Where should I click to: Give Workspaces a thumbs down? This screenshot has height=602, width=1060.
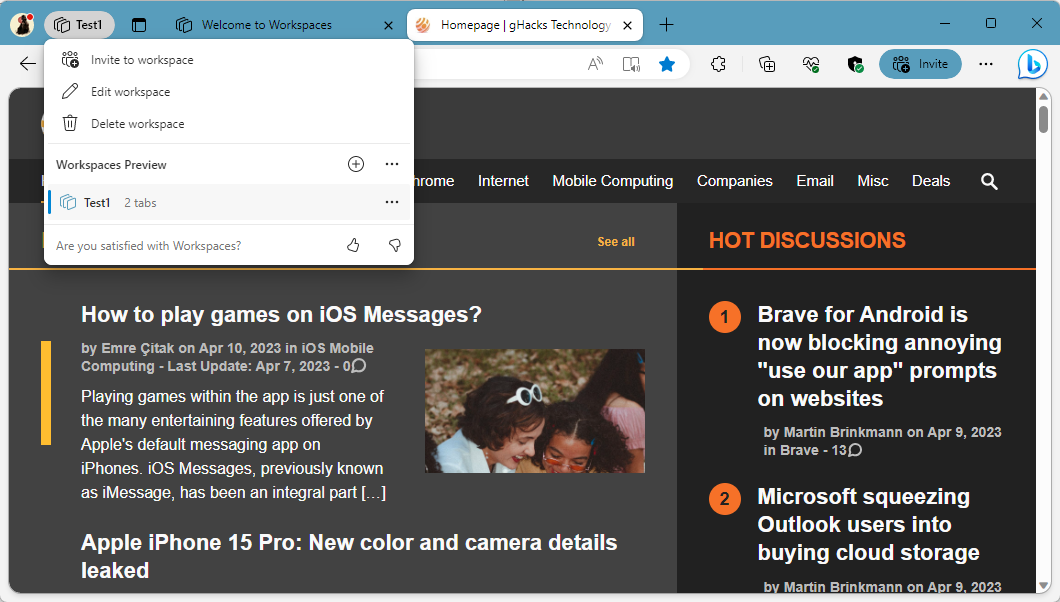tap(394, 244)
